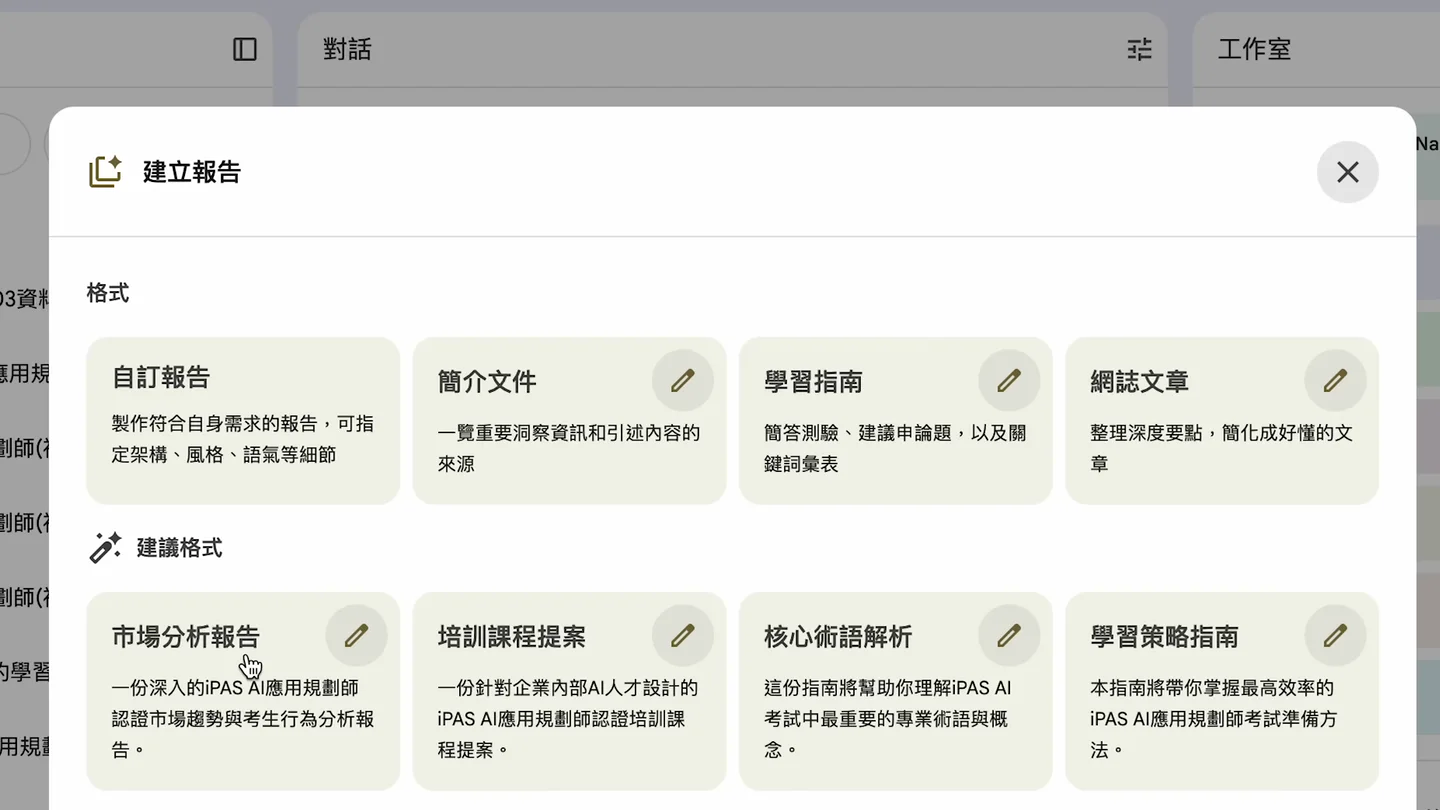The width and height of the screenshot is (1440, 810).
Task: Click the pencil icon on 核心術語解析
Action: click(1009, 636)
